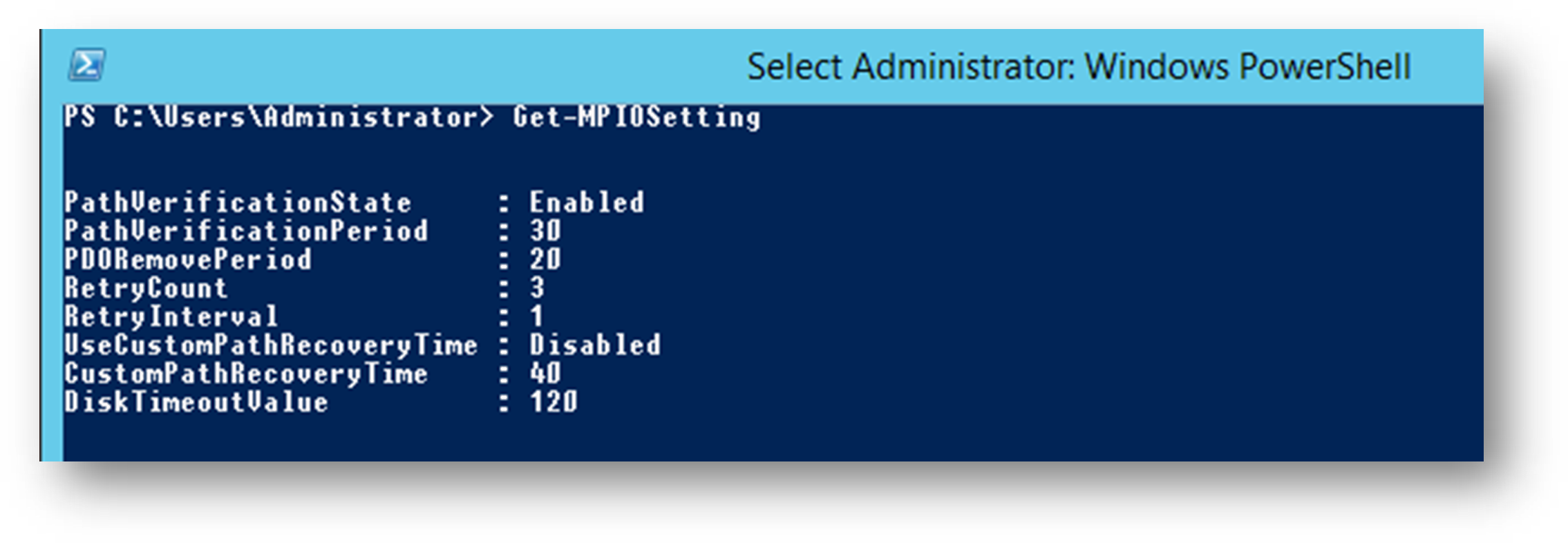This screenshot has height=543, width=1568.
Task: Click the PowerShell icon in title bar
Action: click(x=86, y=65)
